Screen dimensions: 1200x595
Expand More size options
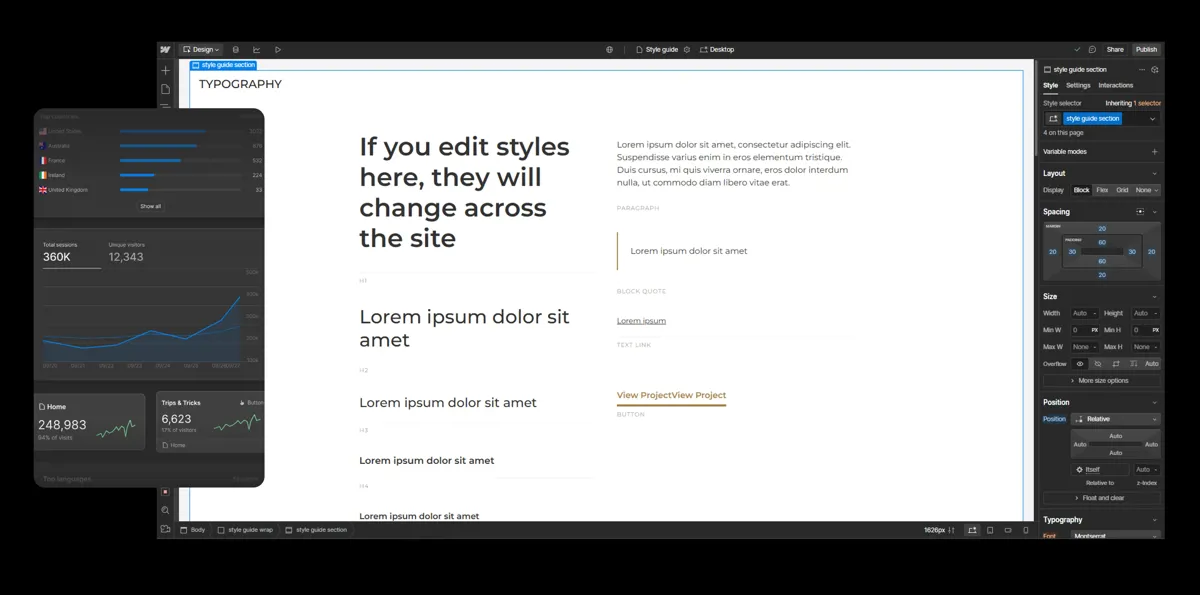(x=1102, y=381)
